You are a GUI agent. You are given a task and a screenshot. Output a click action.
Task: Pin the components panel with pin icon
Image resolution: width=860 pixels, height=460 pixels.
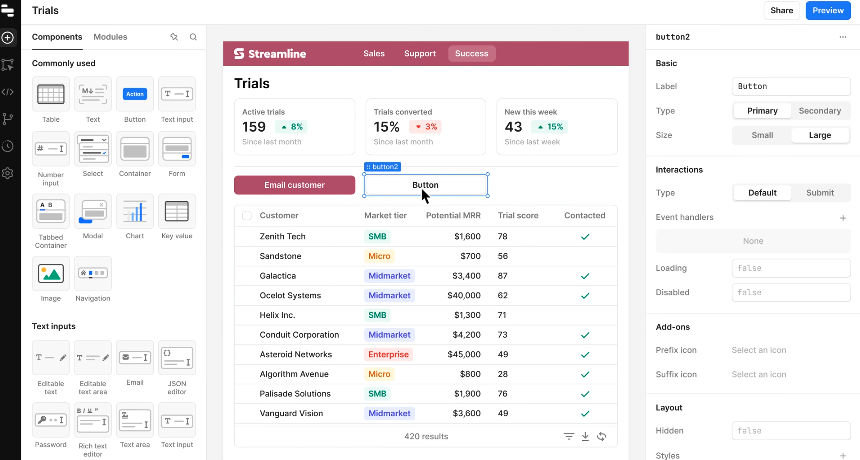point(174,37)
